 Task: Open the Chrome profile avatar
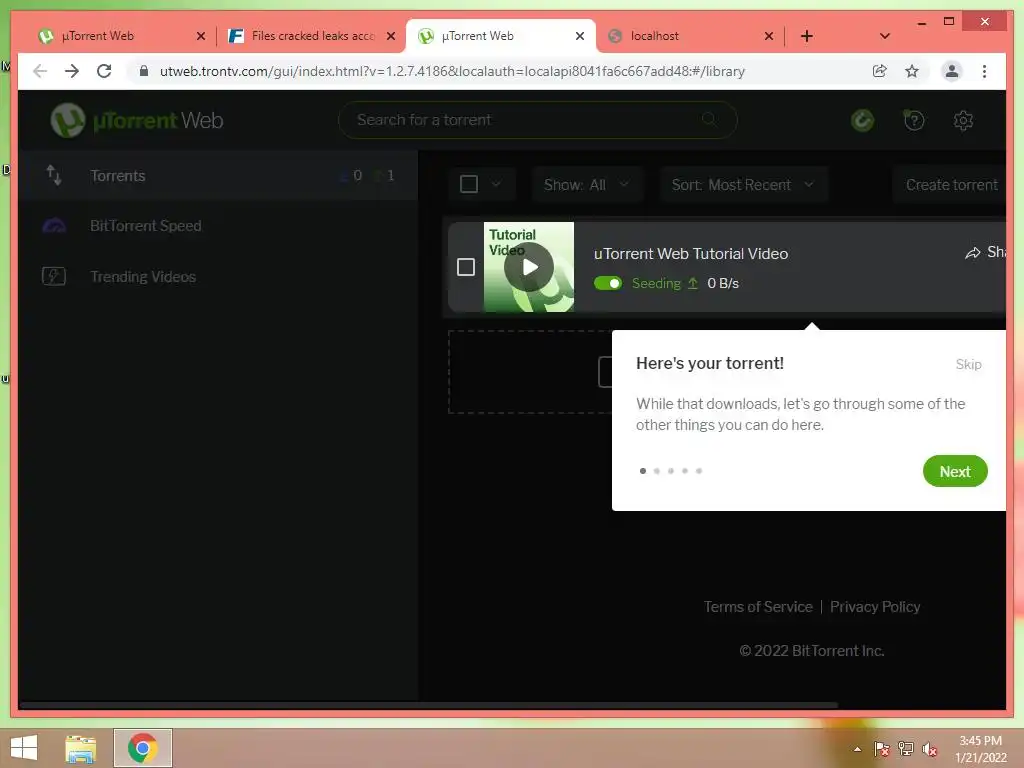[x=952, y=71]
